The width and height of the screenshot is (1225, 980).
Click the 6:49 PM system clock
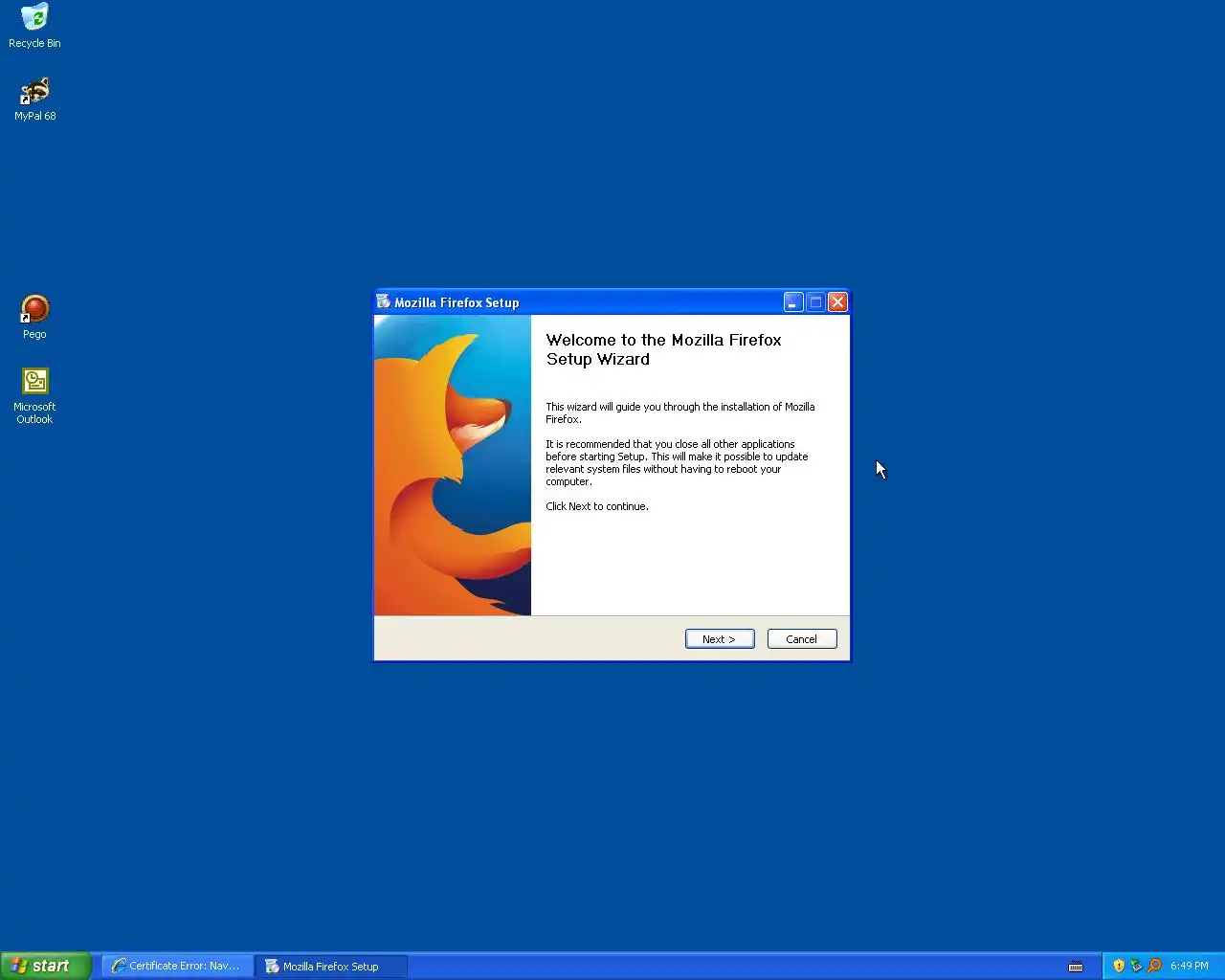[x=1190, y=967]
